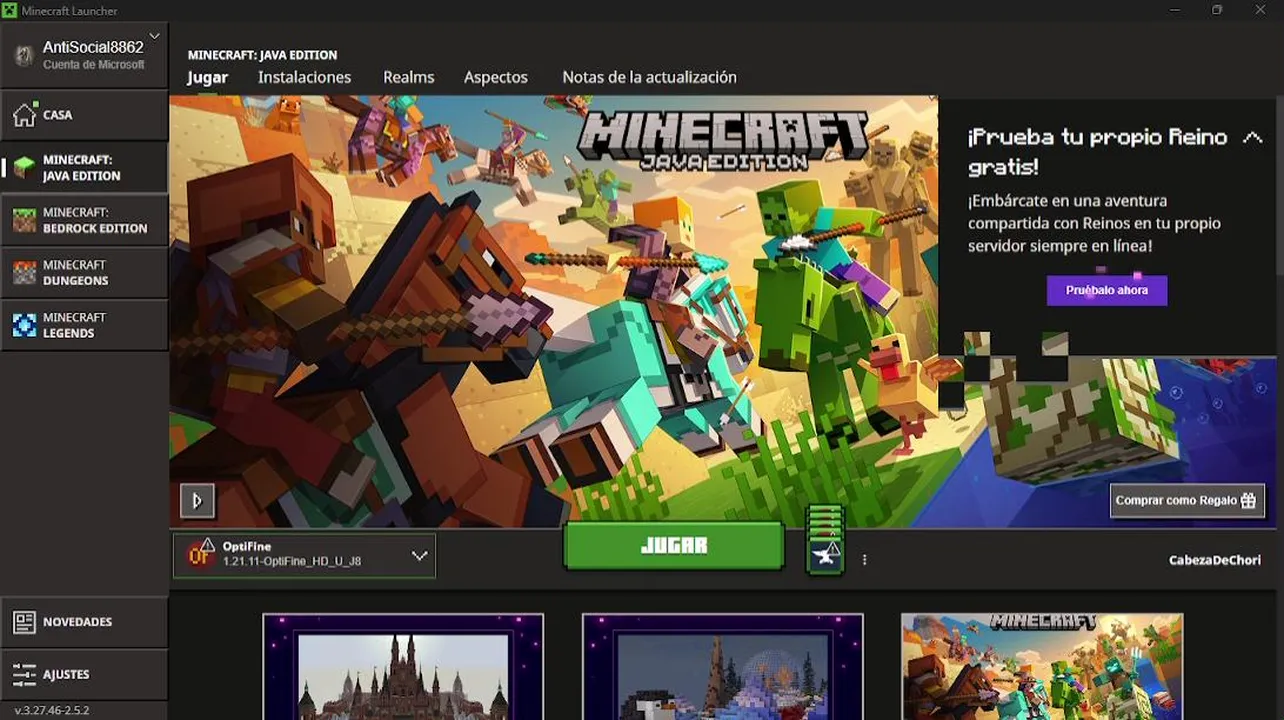Click the play-video button on banner

(x=197, y=500)
